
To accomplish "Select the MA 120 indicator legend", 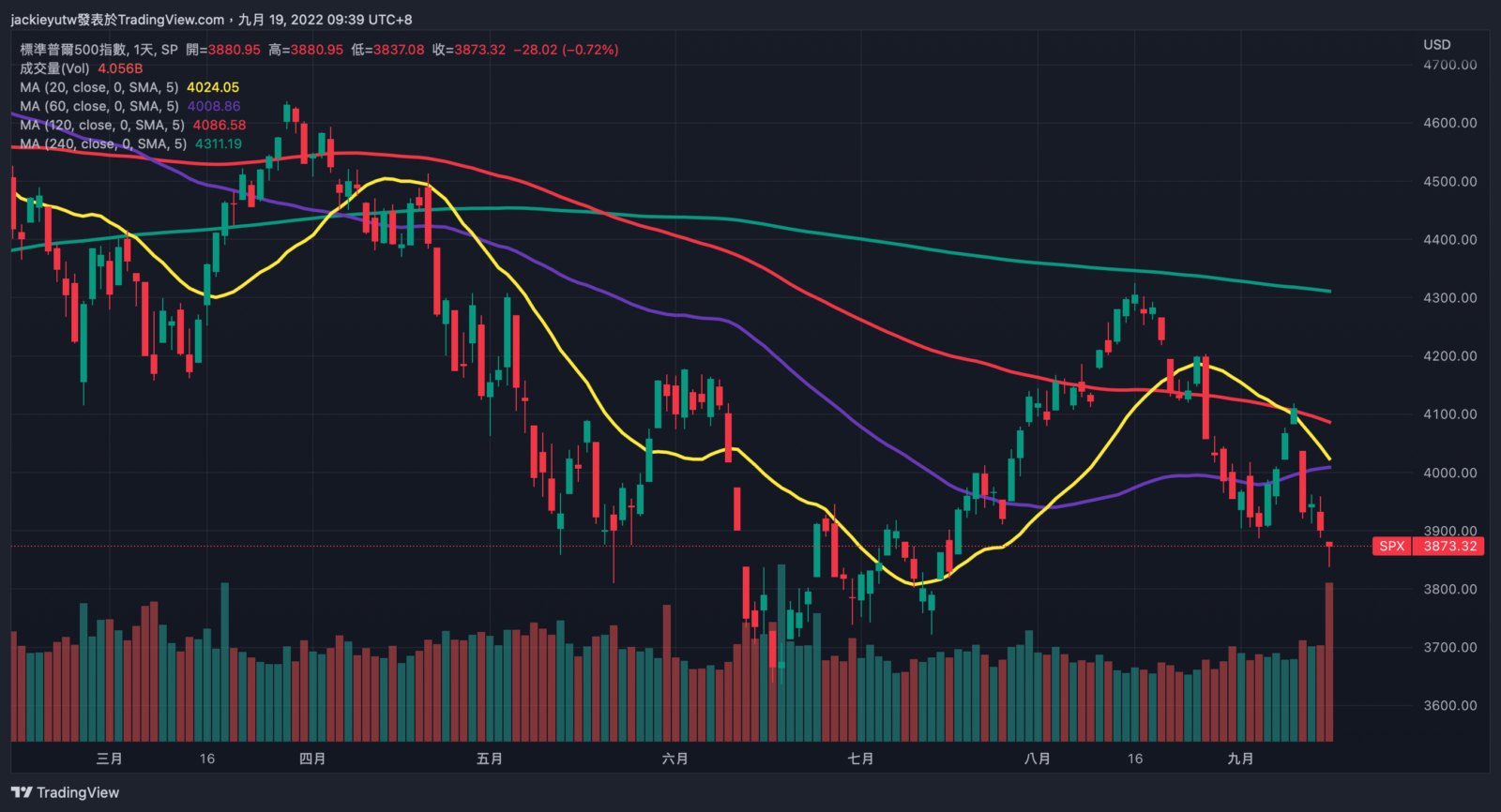I will coord(101,125).
